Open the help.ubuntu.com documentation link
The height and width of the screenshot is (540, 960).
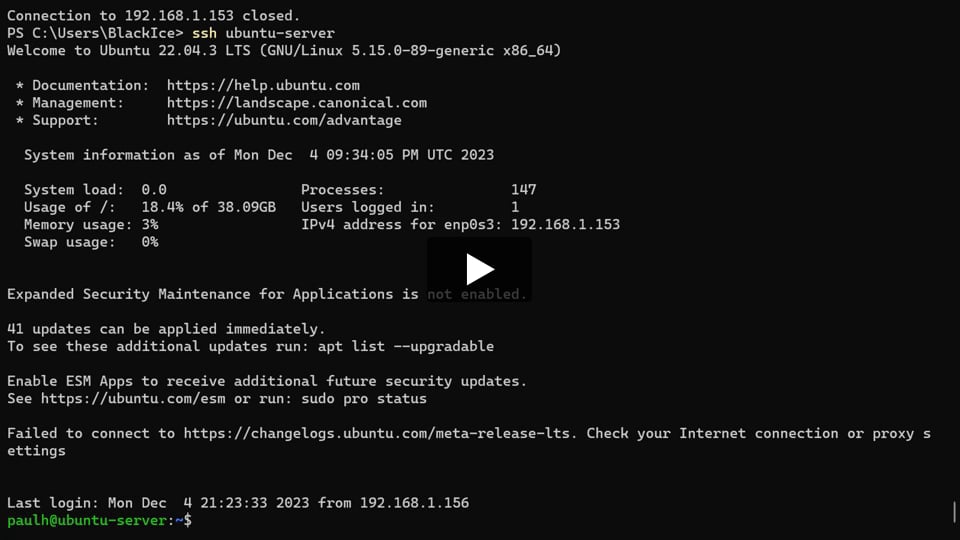263,85
